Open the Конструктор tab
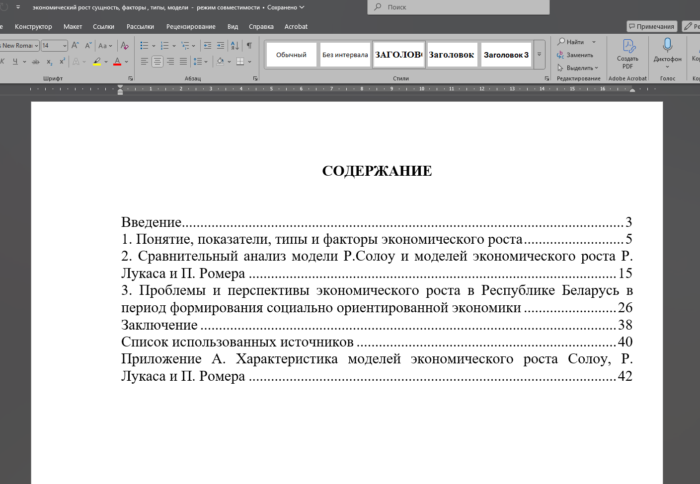This screenshot has width=700, height=484. (x=33, y=27)
